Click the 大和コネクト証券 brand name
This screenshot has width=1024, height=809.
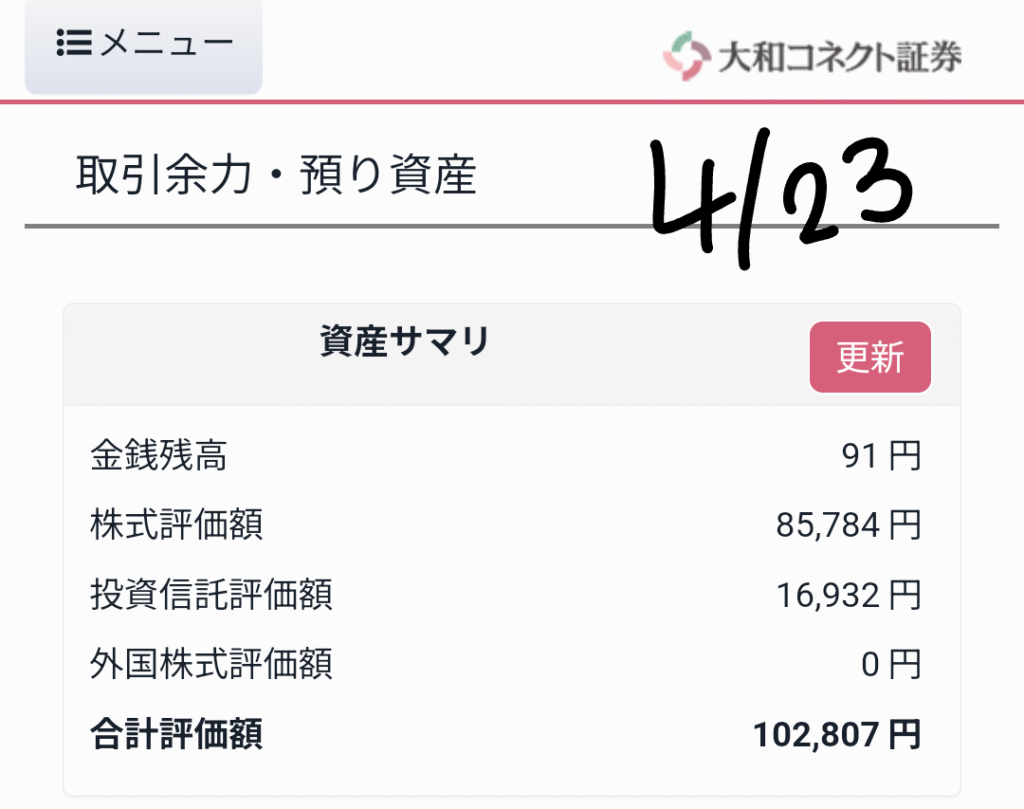click(x=840, y=57)
